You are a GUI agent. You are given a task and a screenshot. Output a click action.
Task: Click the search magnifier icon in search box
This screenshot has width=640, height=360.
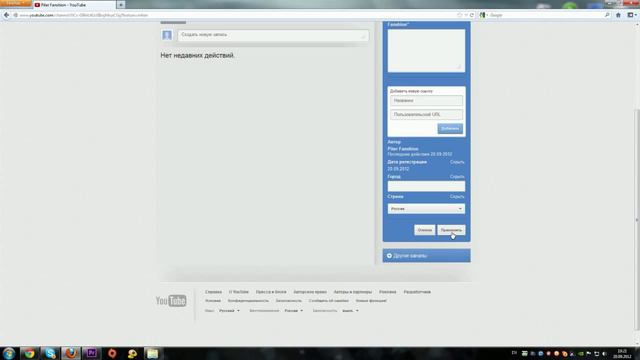coord(607,15)
